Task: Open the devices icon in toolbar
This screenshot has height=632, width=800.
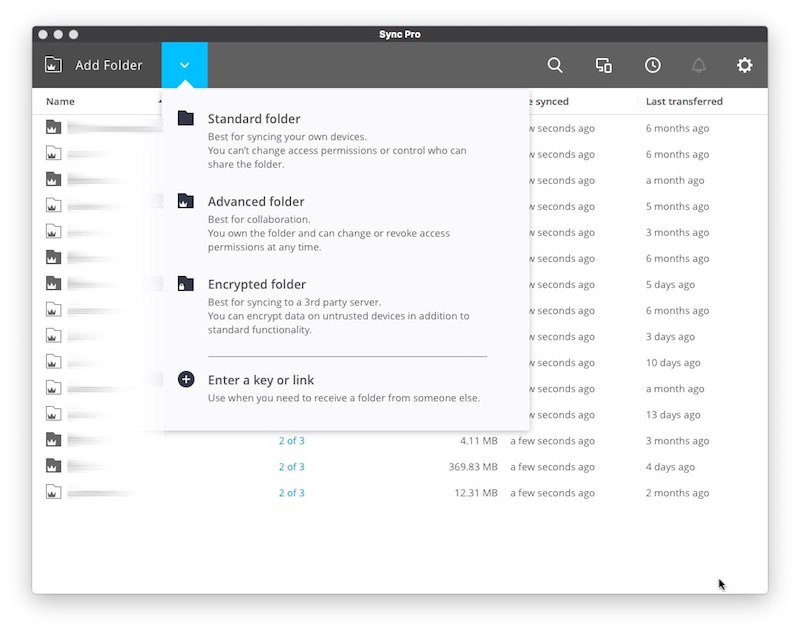Action: pyautogui.click(x=604, y=65)
